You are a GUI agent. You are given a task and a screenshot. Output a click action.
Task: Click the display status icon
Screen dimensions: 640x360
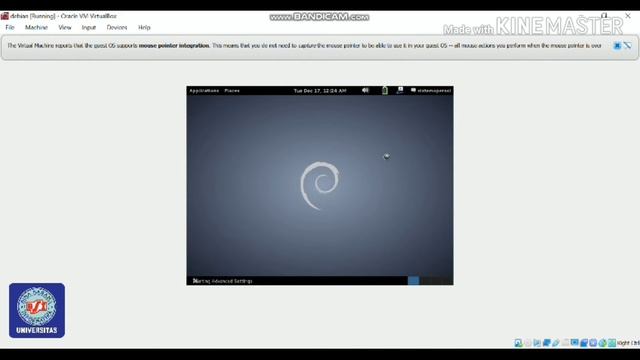point(575,343)
